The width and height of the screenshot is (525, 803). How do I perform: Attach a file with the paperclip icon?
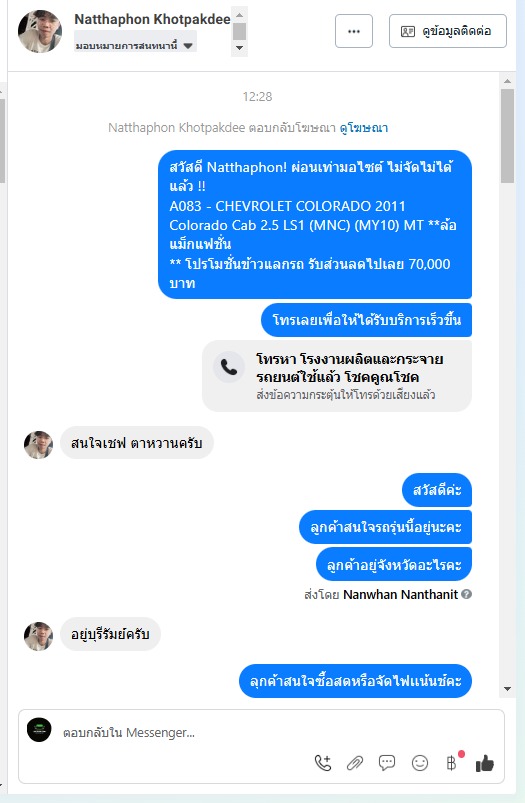[x=354, y=763]
